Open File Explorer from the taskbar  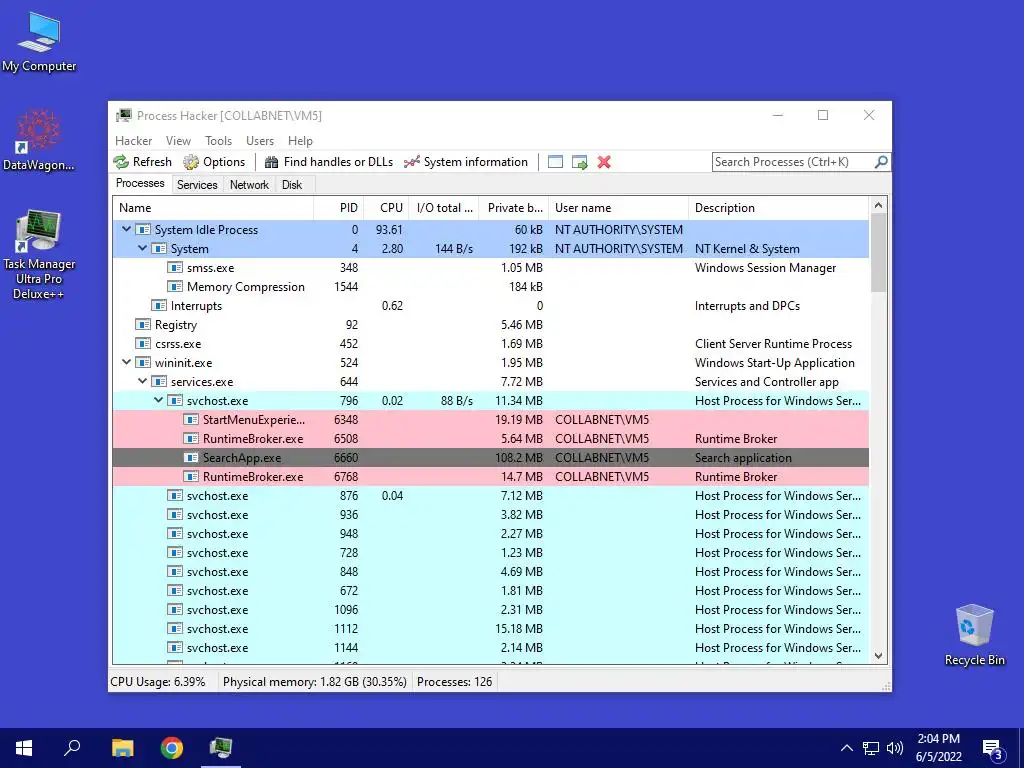click(122, 748)
